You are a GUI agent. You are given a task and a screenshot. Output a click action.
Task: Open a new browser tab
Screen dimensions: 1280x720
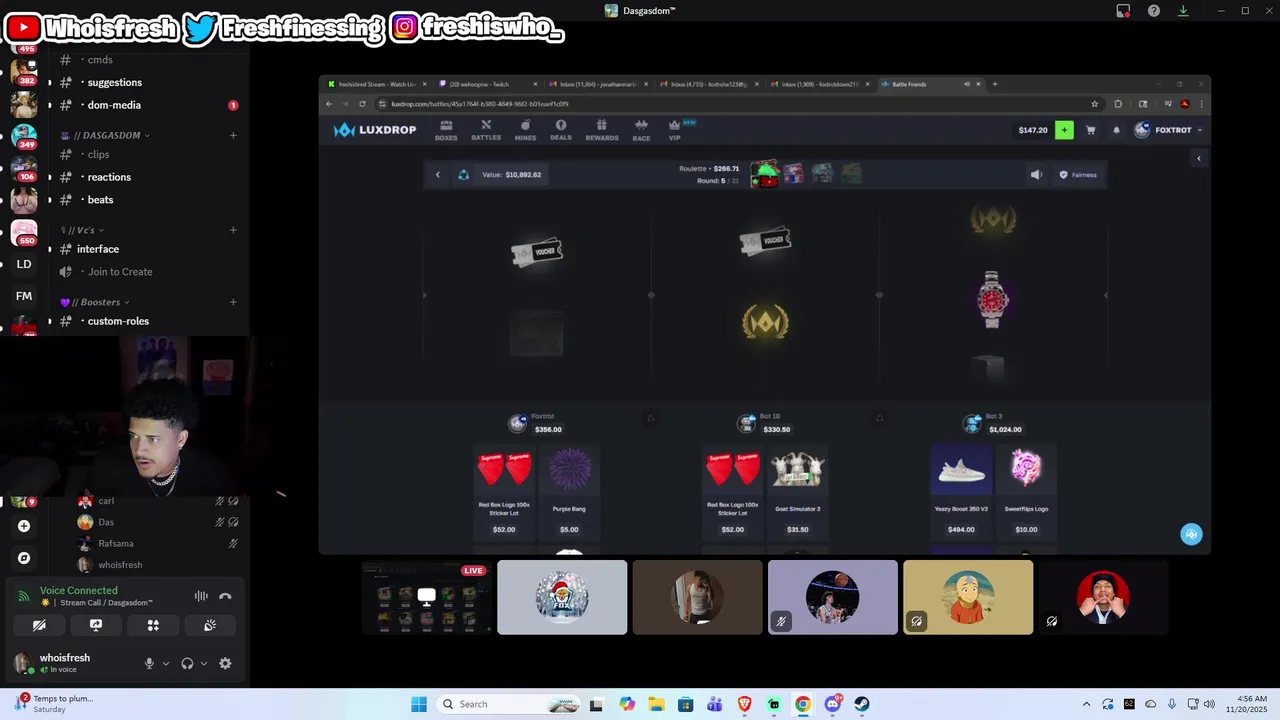click(994, 84)
